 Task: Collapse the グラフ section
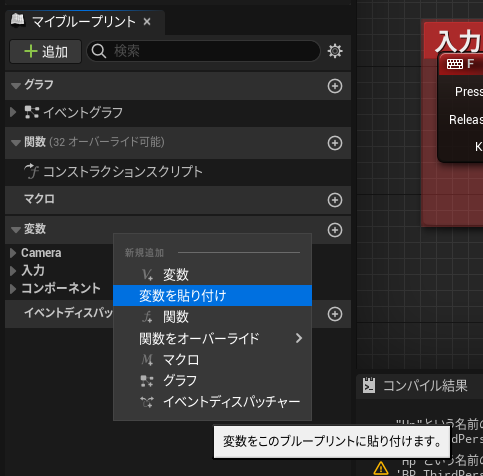pos(16,85)
